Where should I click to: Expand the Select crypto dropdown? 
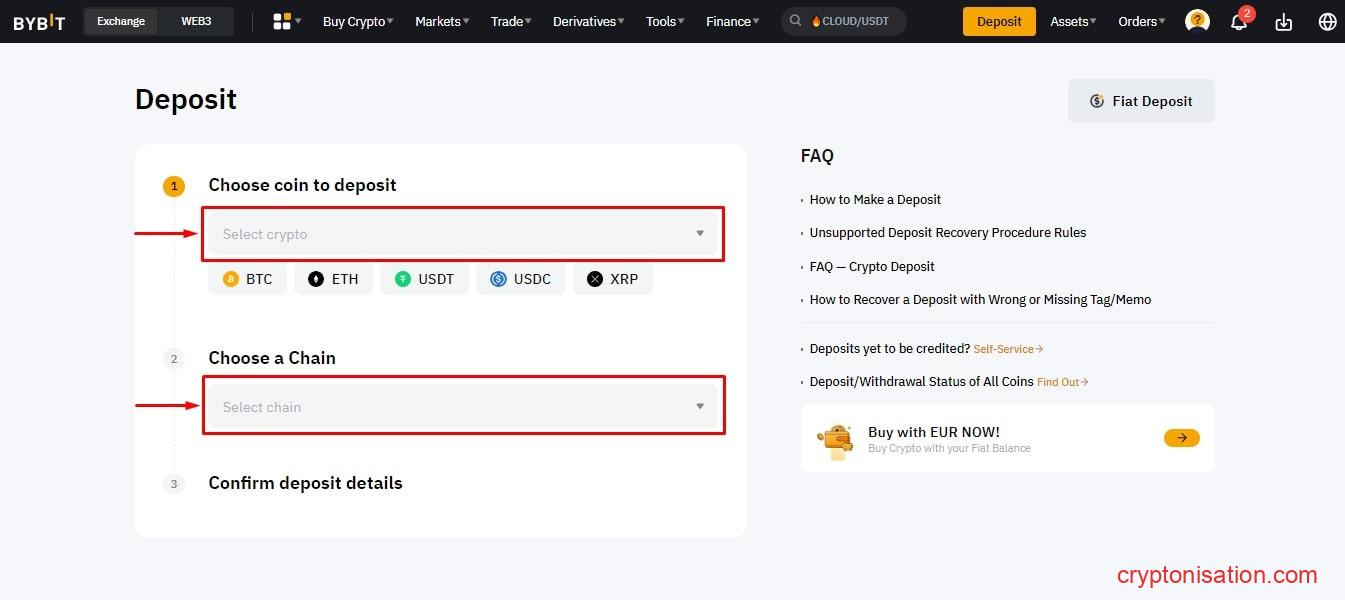[463, 234]
